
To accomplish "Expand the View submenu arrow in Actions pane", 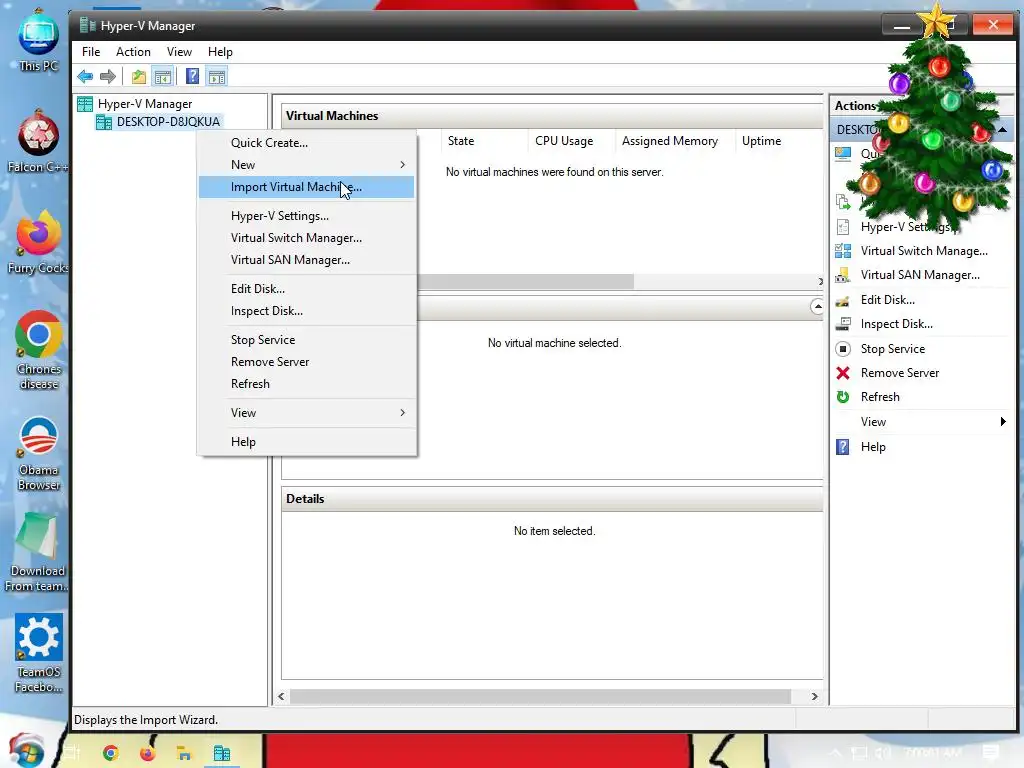I will tap(1002, 422).
